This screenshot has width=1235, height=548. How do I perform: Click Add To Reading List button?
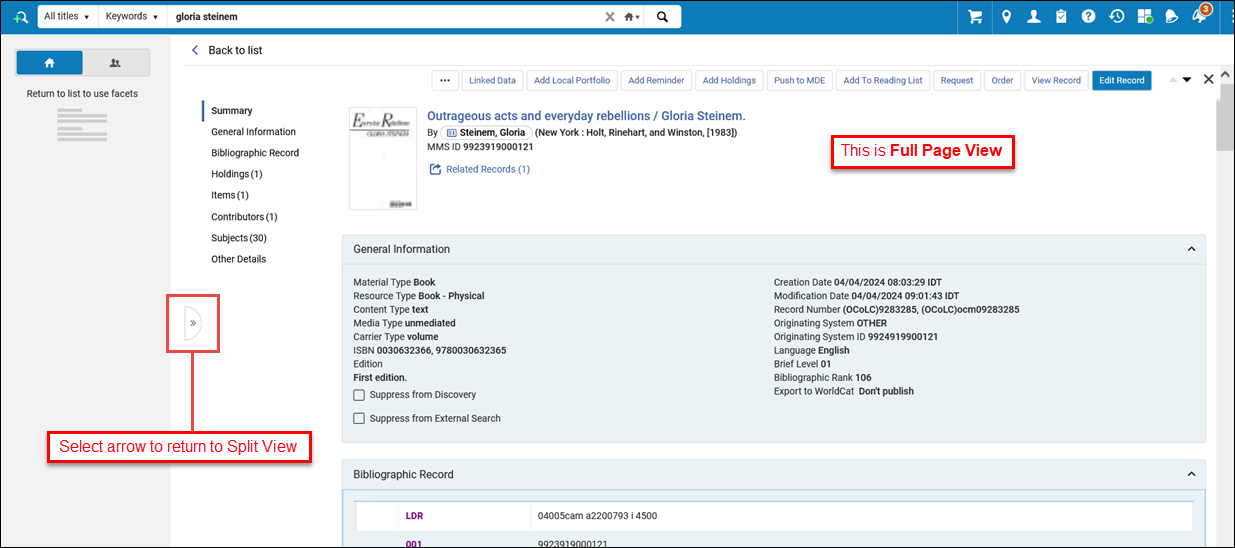click(883, 80)
